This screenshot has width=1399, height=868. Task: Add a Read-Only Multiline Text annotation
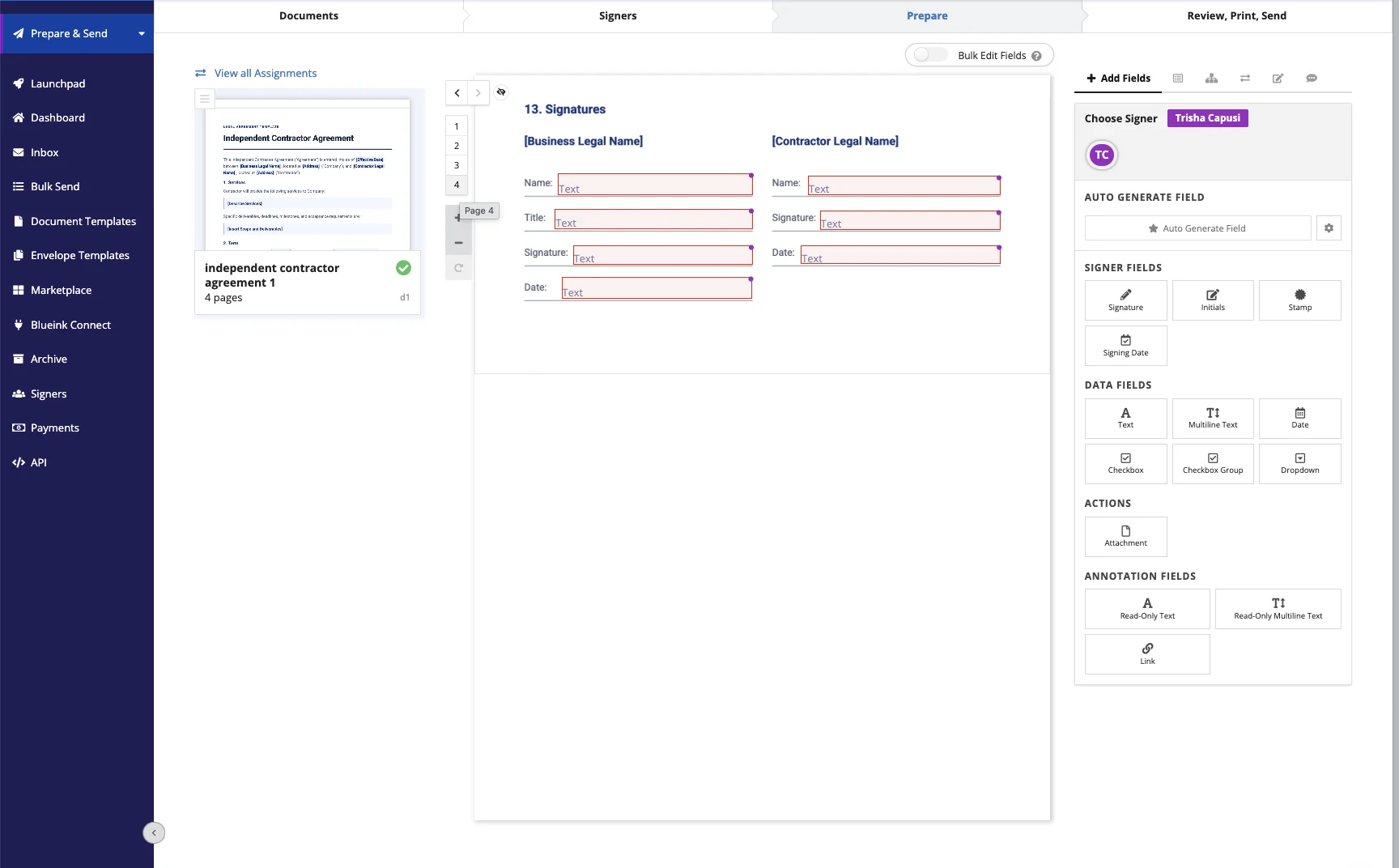[x=1278, y=609]
